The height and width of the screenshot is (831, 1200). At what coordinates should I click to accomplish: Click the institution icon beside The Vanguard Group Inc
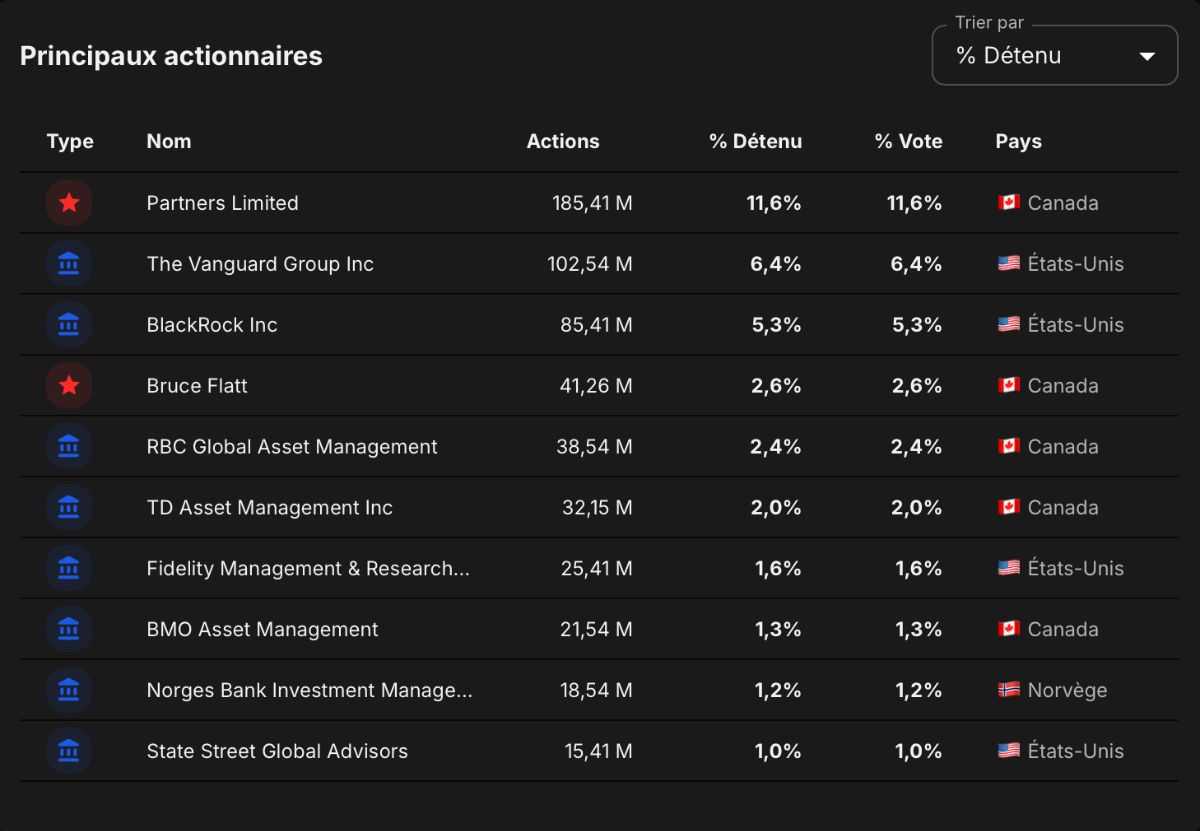pos(69,264)
